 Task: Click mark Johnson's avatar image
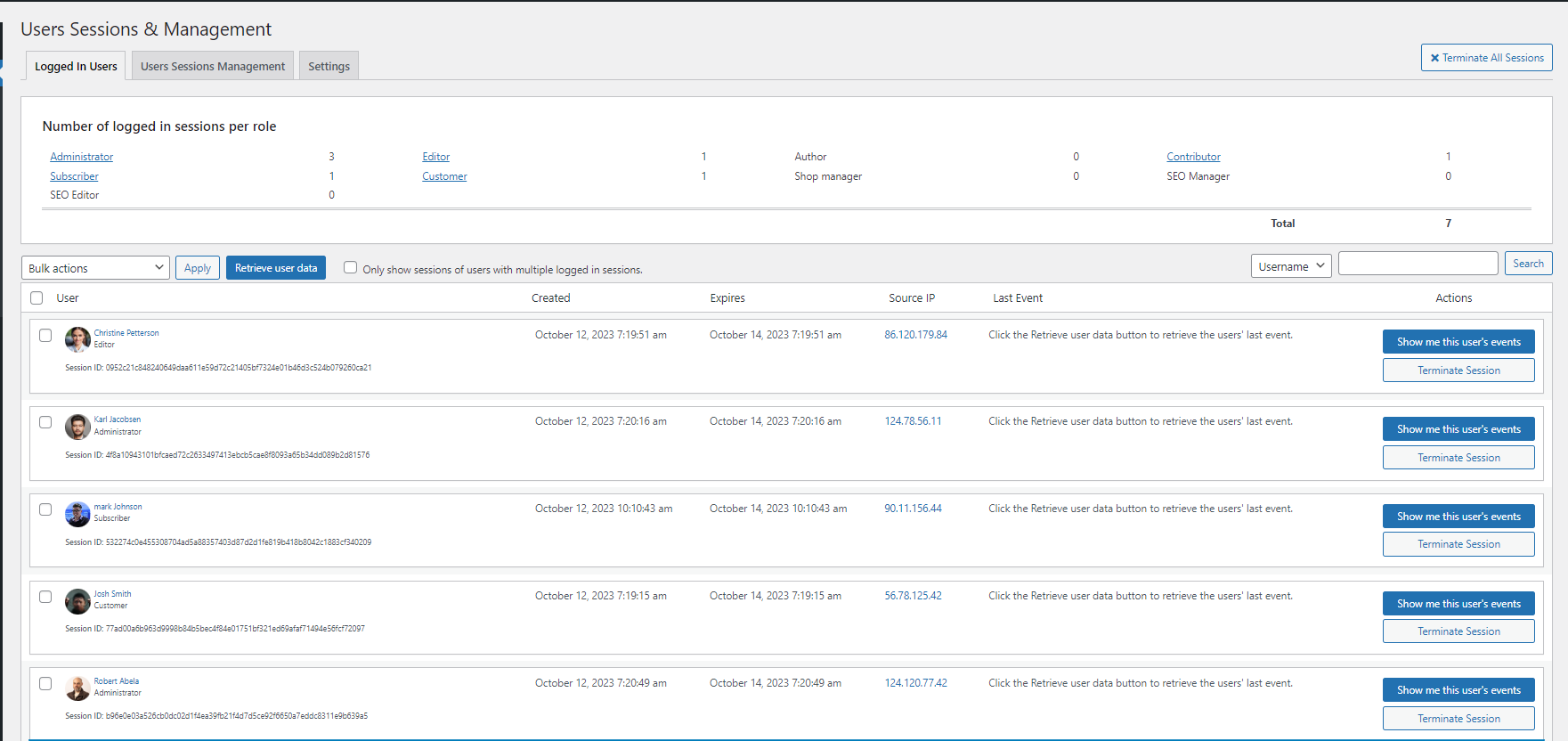pyautogui.click(x=77, y=514)
